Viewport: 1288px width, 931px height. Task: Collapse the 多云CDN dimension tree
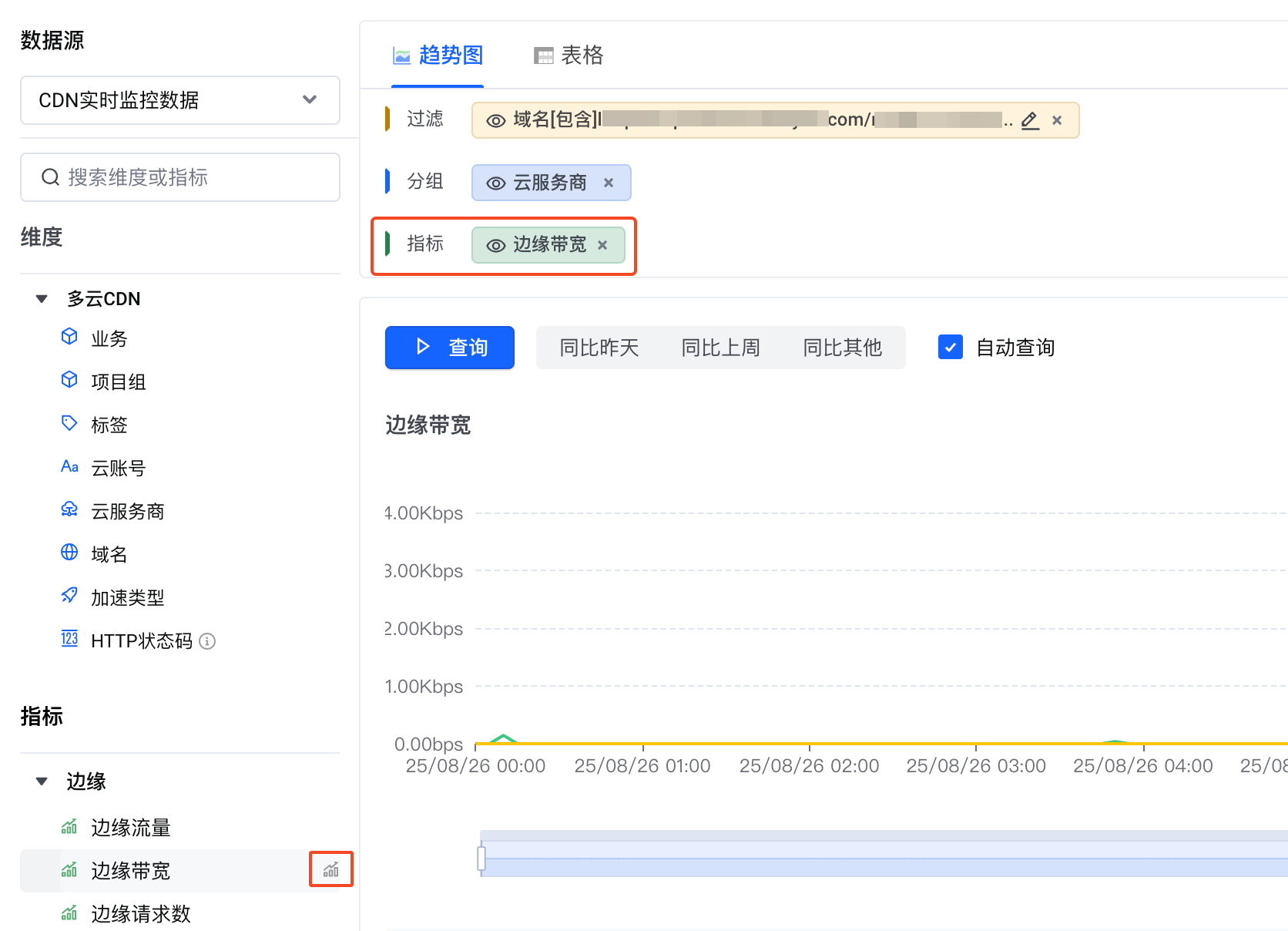[42, 299]
